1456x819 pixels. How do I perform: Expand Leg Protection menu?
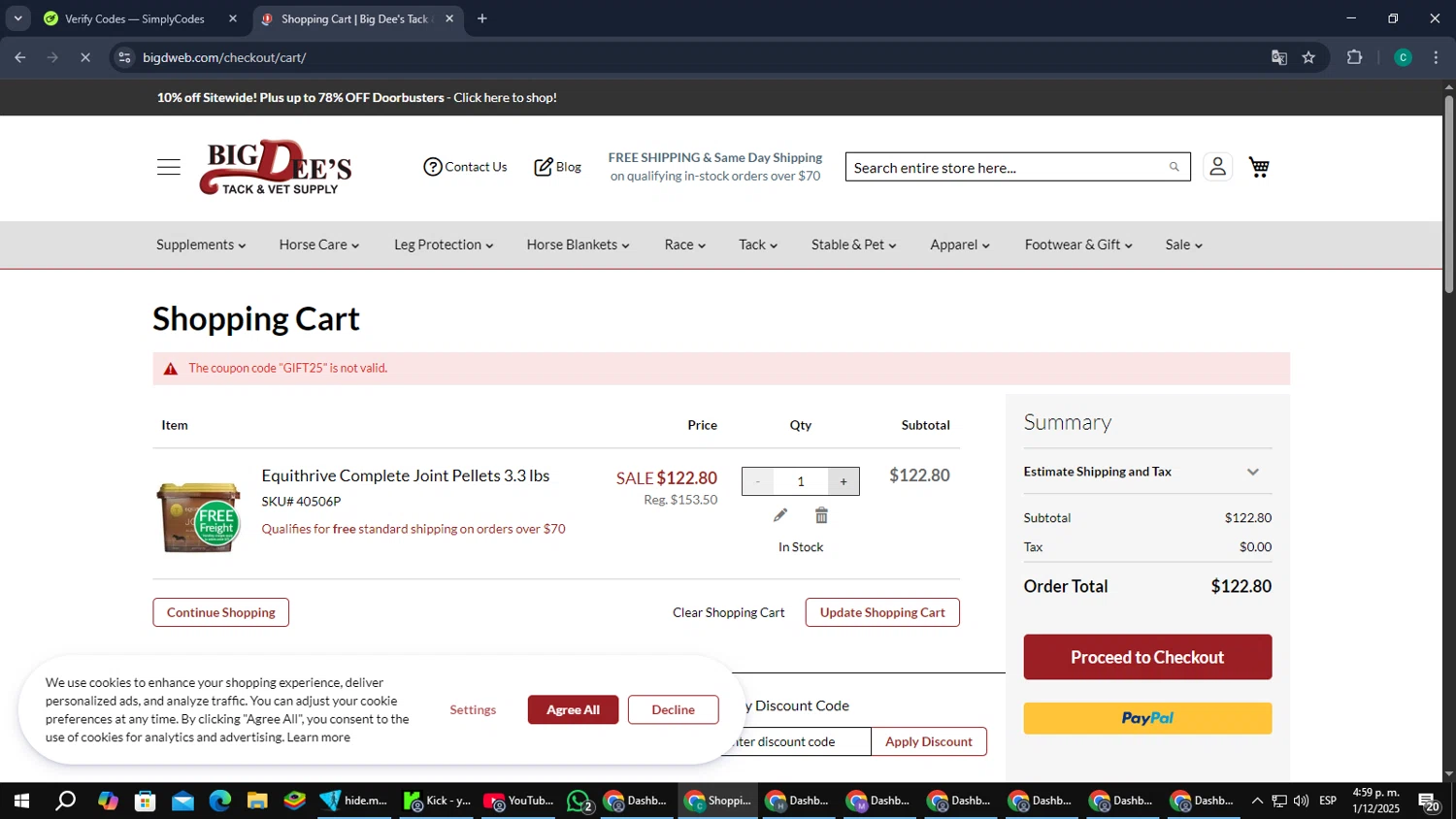(x=444, y=245)
